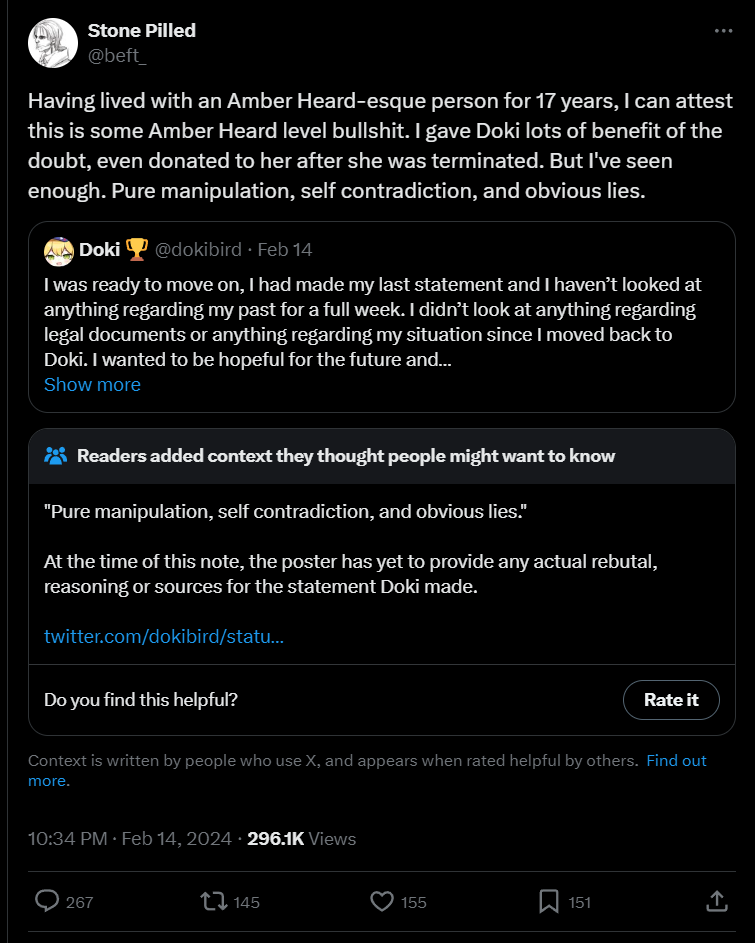The width and height of the screenshot is (755, 943).
Task: Click the Feb 14 date on quoted tweet
Action: [x=285, y=250]
